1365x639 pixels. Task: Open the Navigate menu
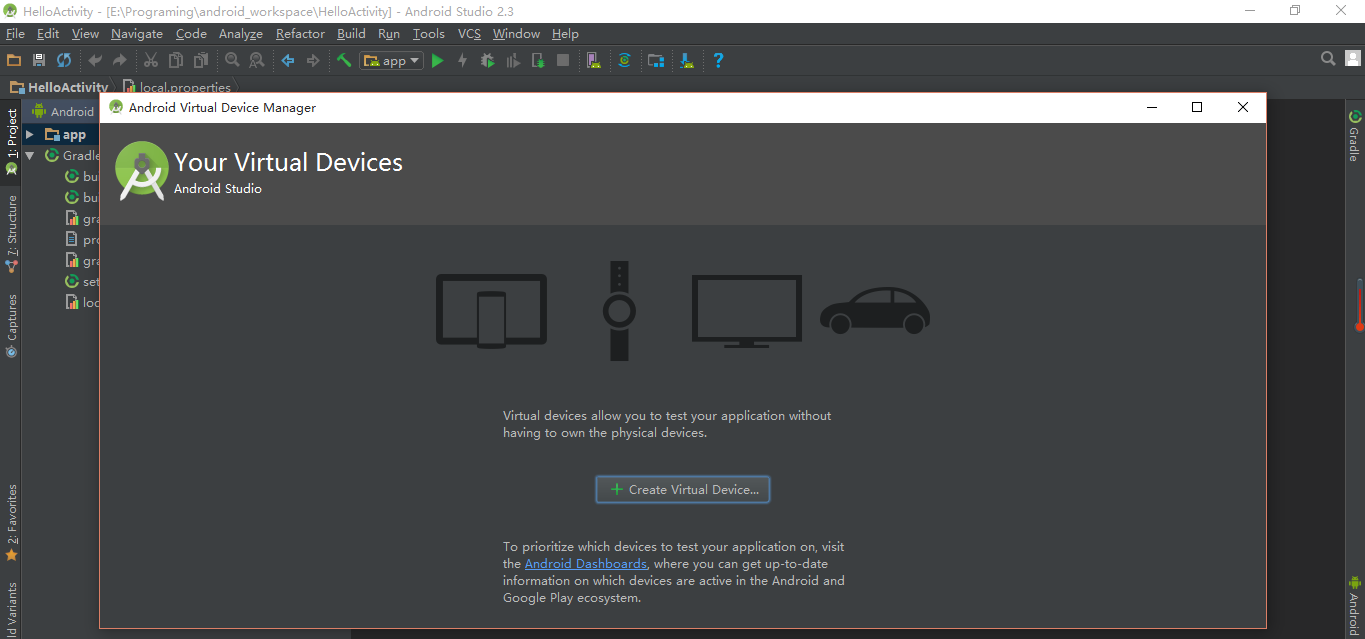[x=137, y=33]
